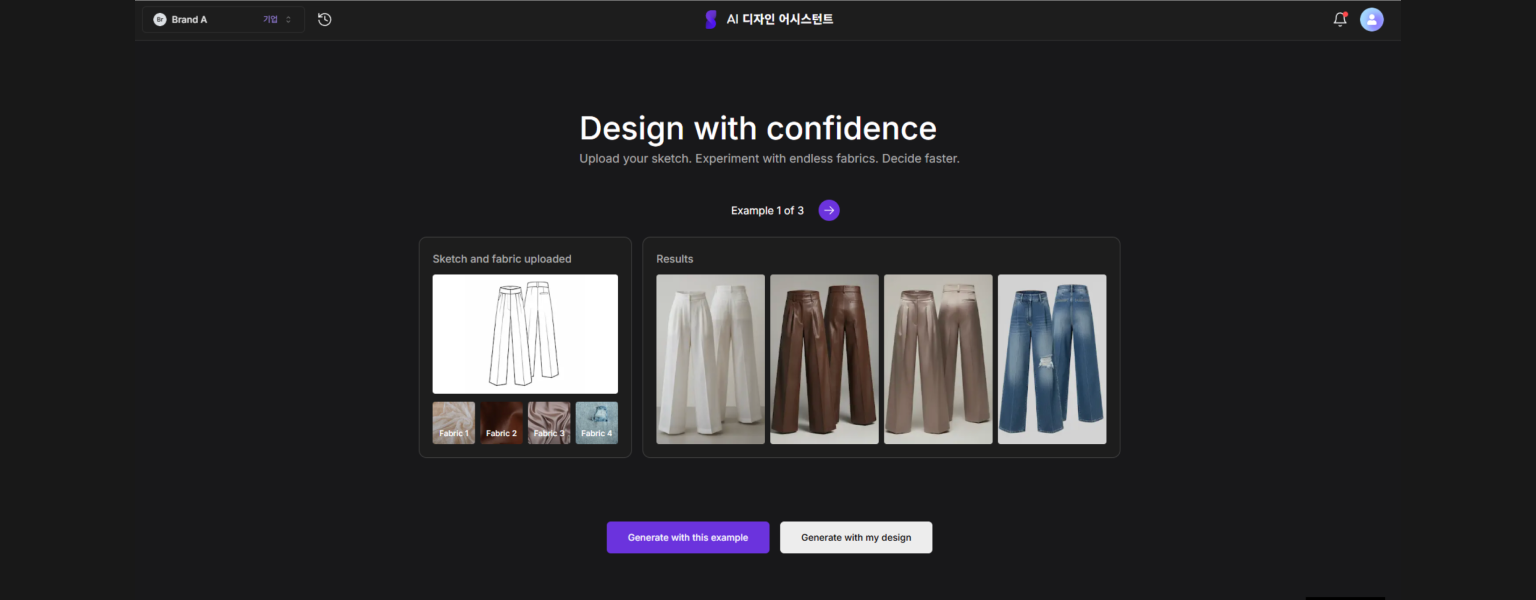Select the Fabric 2 swatch

pos(501,423)
